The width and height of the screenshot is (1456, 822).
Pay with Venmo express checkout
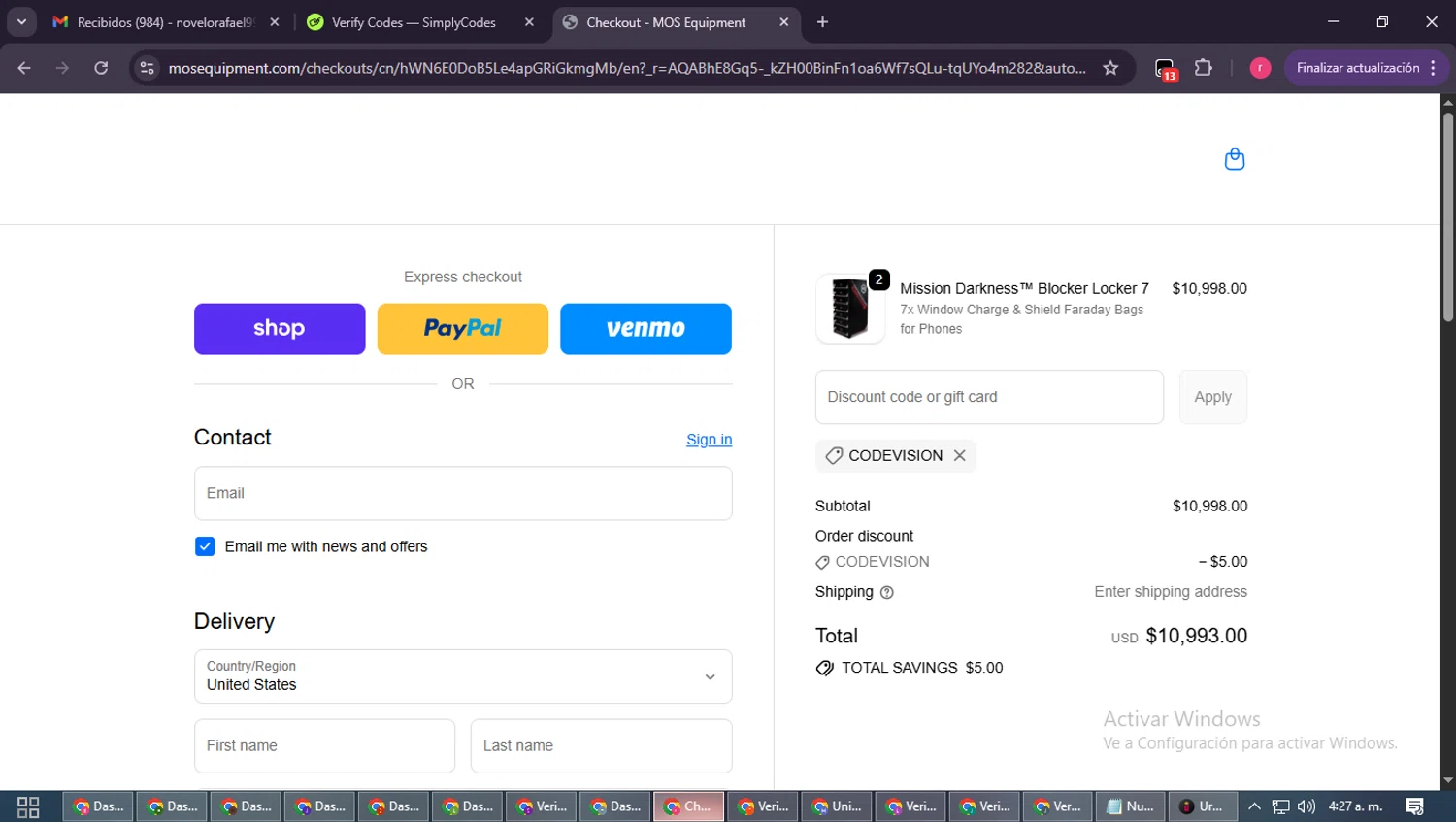645,329
